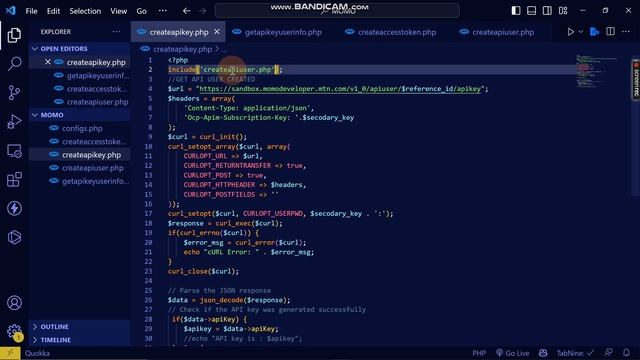Open the Thunder Client lightning icon
Viewport: 640px width, 360px height.
pyautogui.click(x=14, y=208)
